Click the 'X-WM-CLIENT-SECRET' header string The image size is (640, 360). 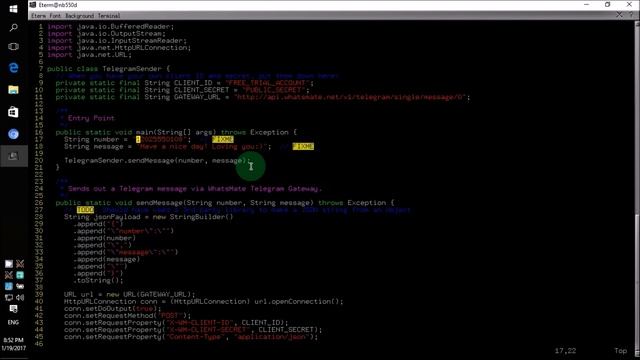208,329
